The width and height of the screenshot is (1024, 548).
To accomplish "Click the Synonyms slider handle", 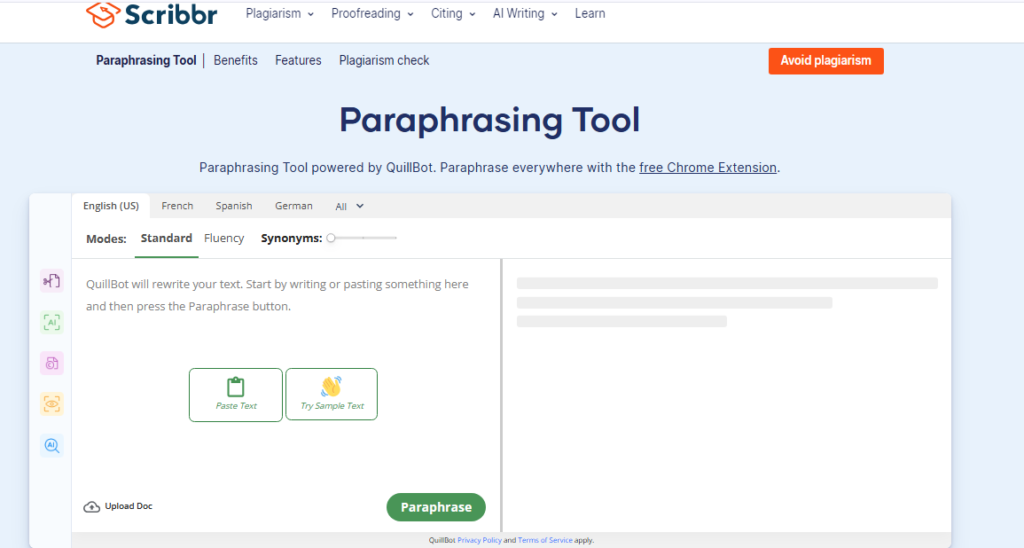I will (x=331, y=238).
